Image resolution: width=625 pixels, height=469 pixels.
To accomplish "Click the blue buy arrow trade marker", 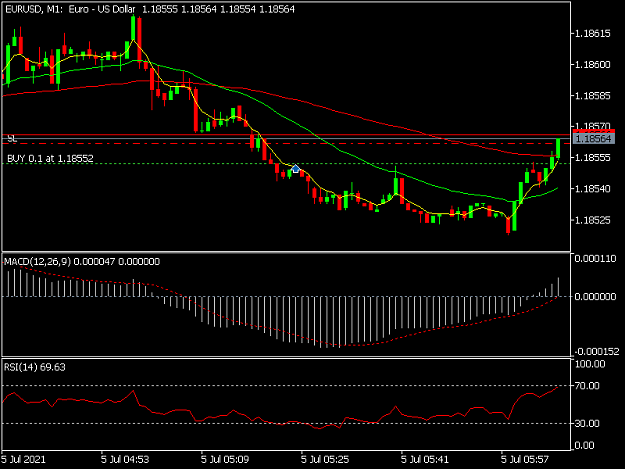I will (x=295, y=169).
